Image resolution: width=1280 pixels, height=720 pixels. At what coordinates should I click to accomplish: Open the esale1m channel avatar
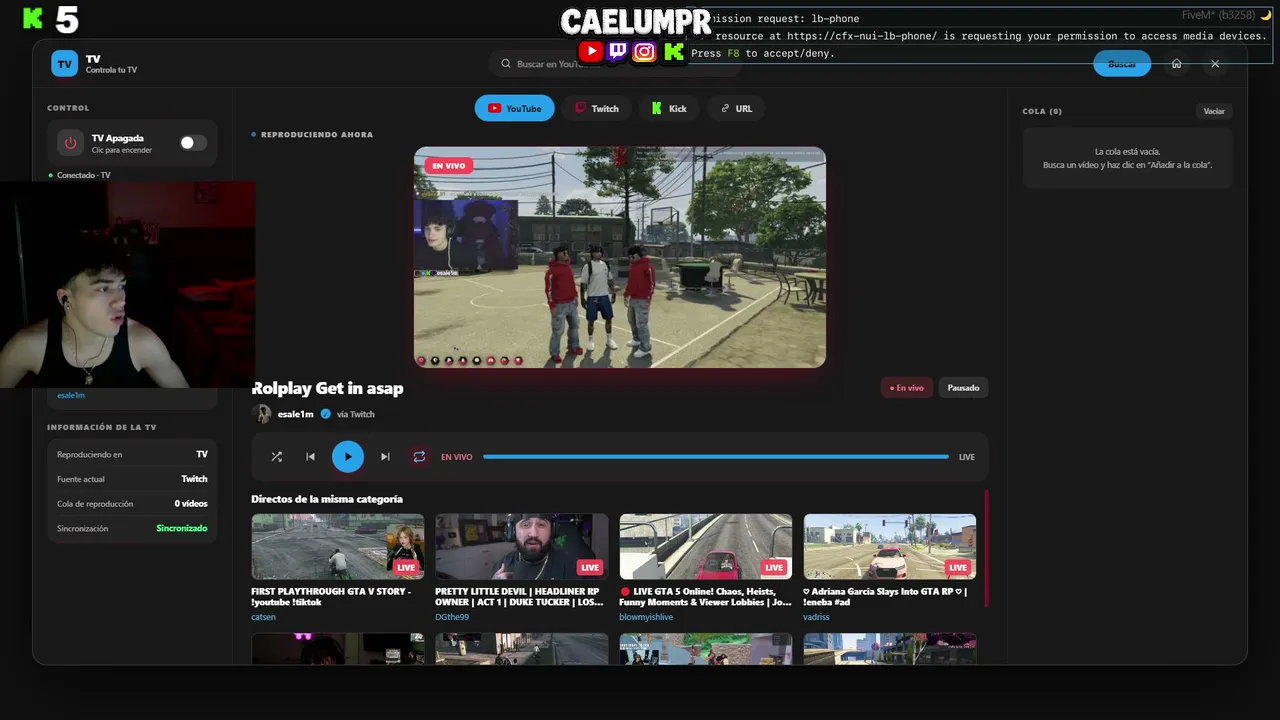pyautogui.click(x=262, y=414)
